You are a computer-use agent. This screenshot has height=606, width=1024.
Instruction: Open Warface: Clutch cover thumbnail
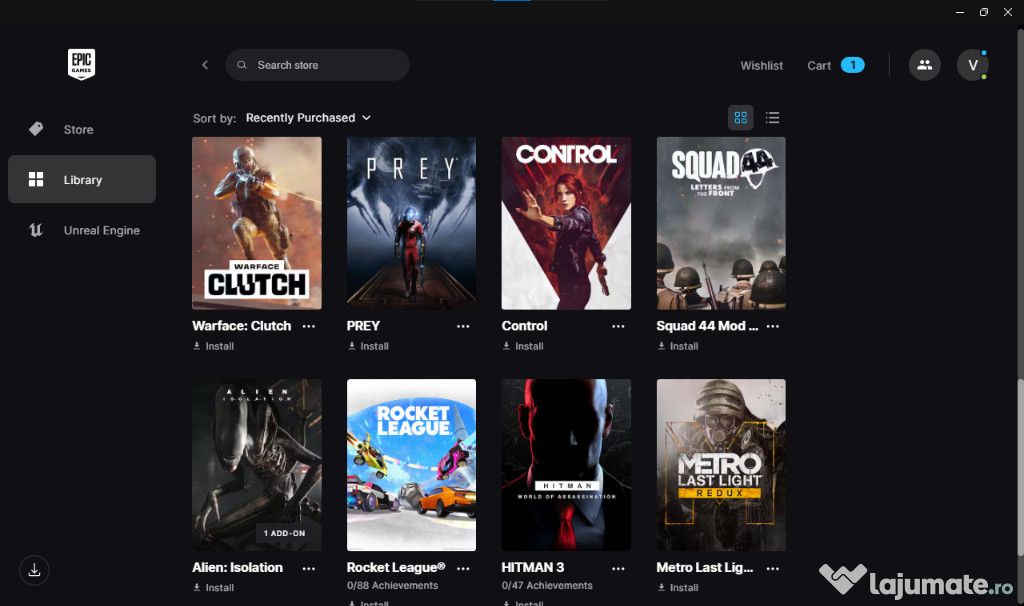pos(257,223)
